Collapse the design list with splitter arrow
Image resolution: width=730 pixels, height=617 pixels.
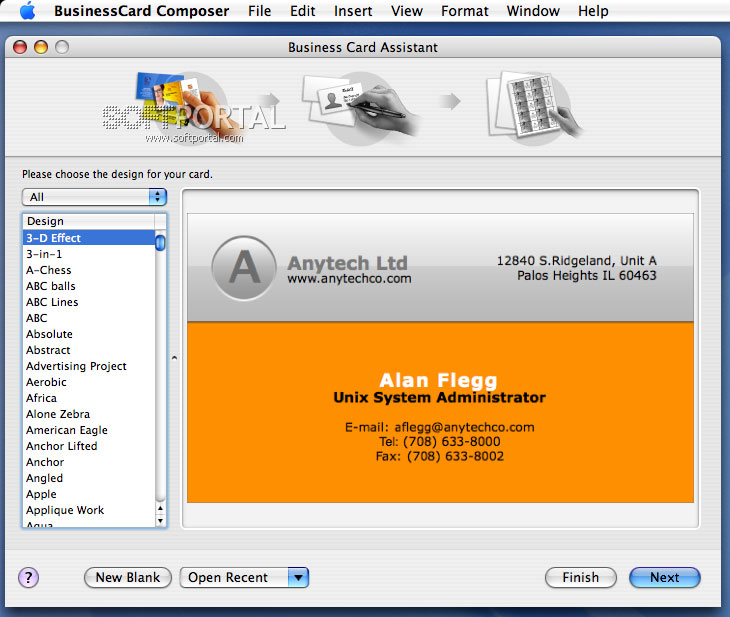175,358
